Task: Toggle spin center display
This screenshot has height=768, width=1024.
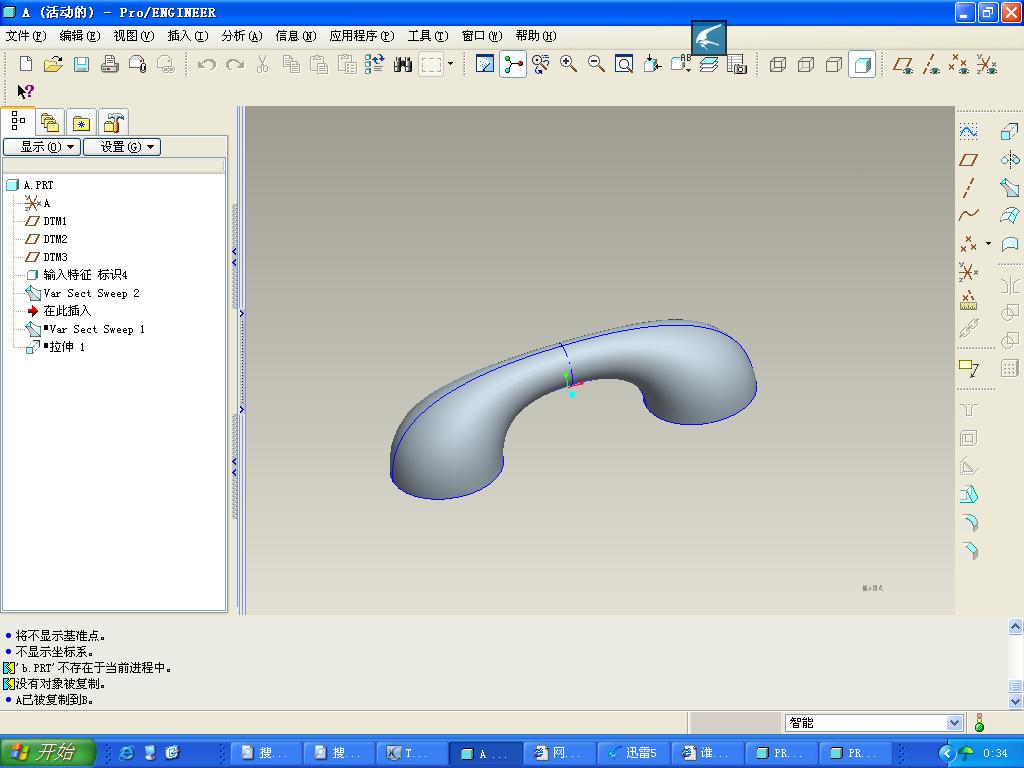Action: (513, 64)
